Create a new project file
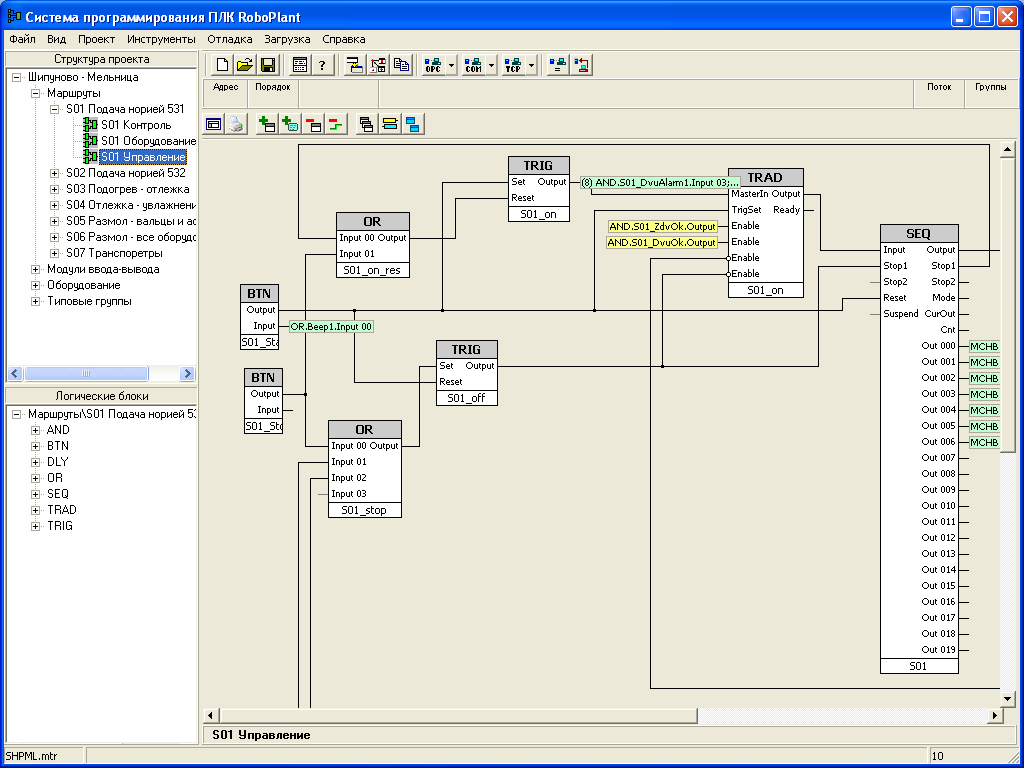1024x768 pixels. [x=222, y=65]
